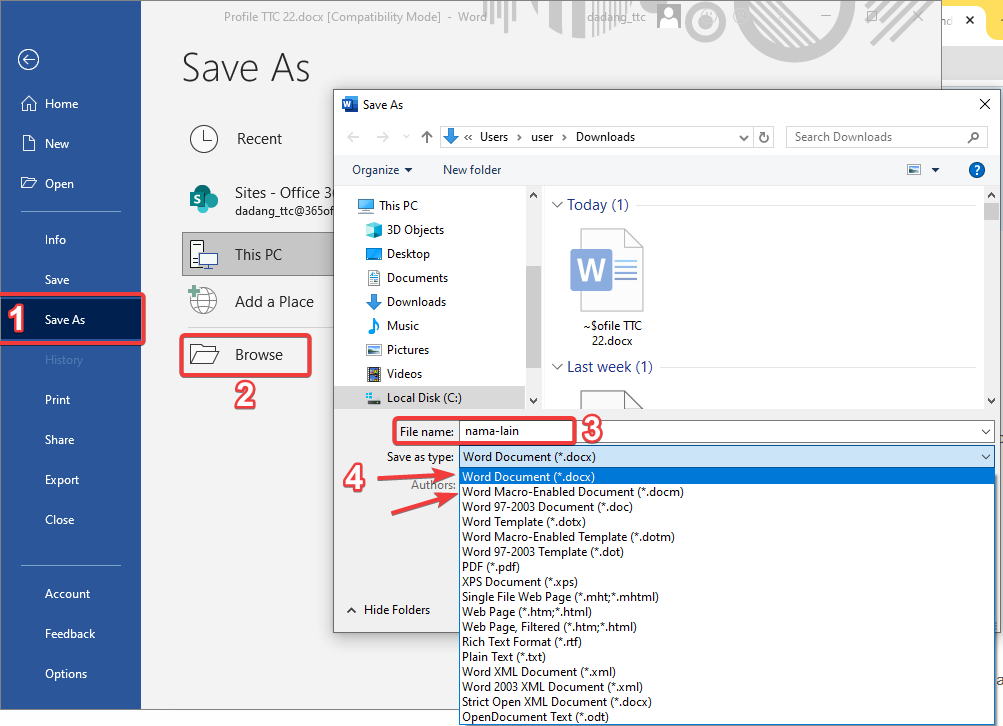Open Export in the Word sidebar
Viewport: 1003px width, 726px height.
tap(62, 480)
